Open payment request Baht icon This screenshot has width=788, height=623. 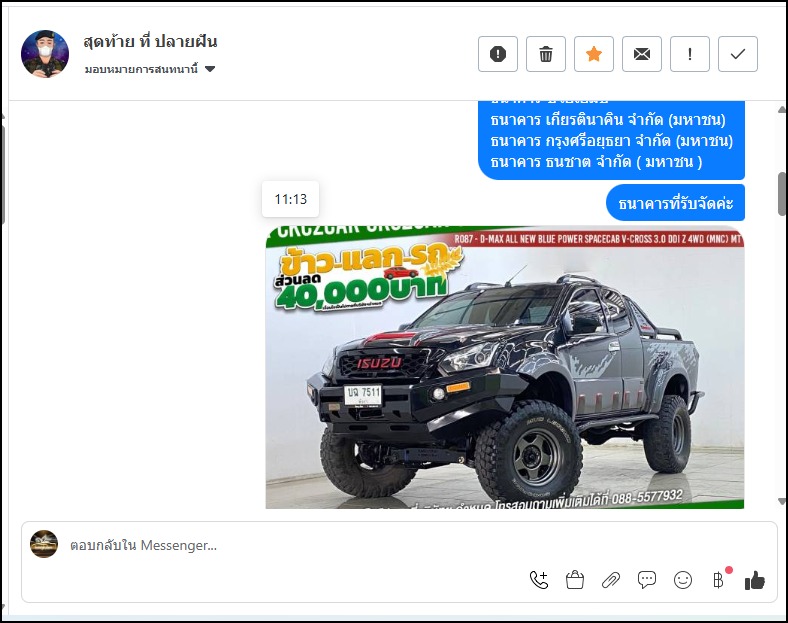click(x=719, y=580)
